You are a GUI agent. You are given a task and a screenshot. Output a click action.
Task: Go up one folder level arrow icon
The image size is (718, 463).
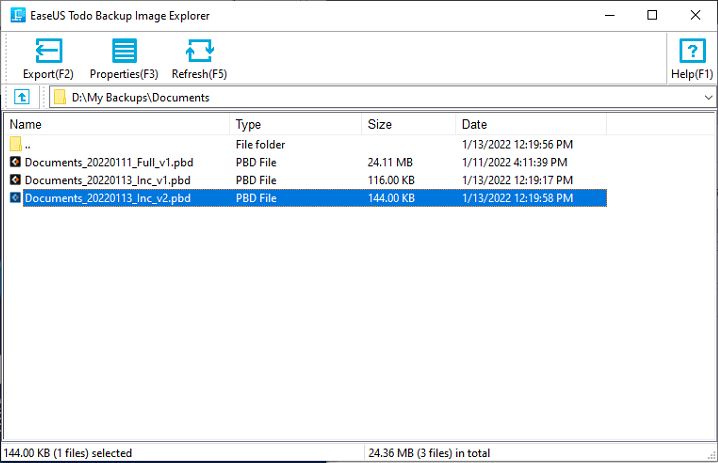point(22,97)
